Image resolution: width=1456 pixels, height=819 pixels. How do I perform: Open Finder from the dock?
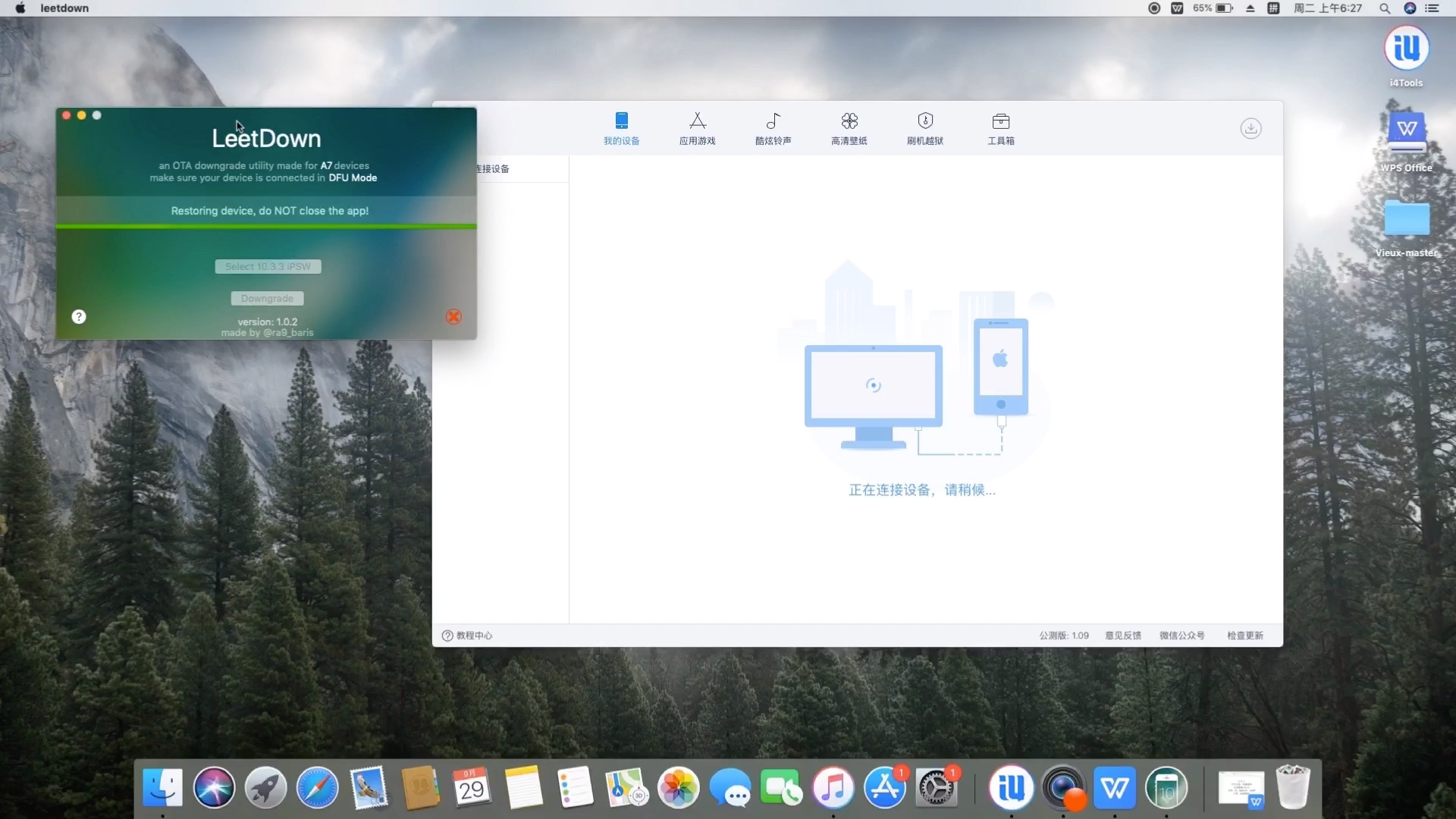[x=162, y=787]
